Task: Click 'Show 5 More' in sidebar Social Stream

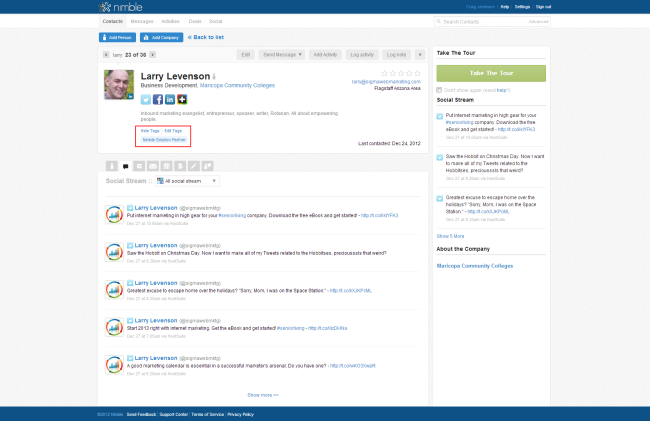Action: click(x=450, y=236)
